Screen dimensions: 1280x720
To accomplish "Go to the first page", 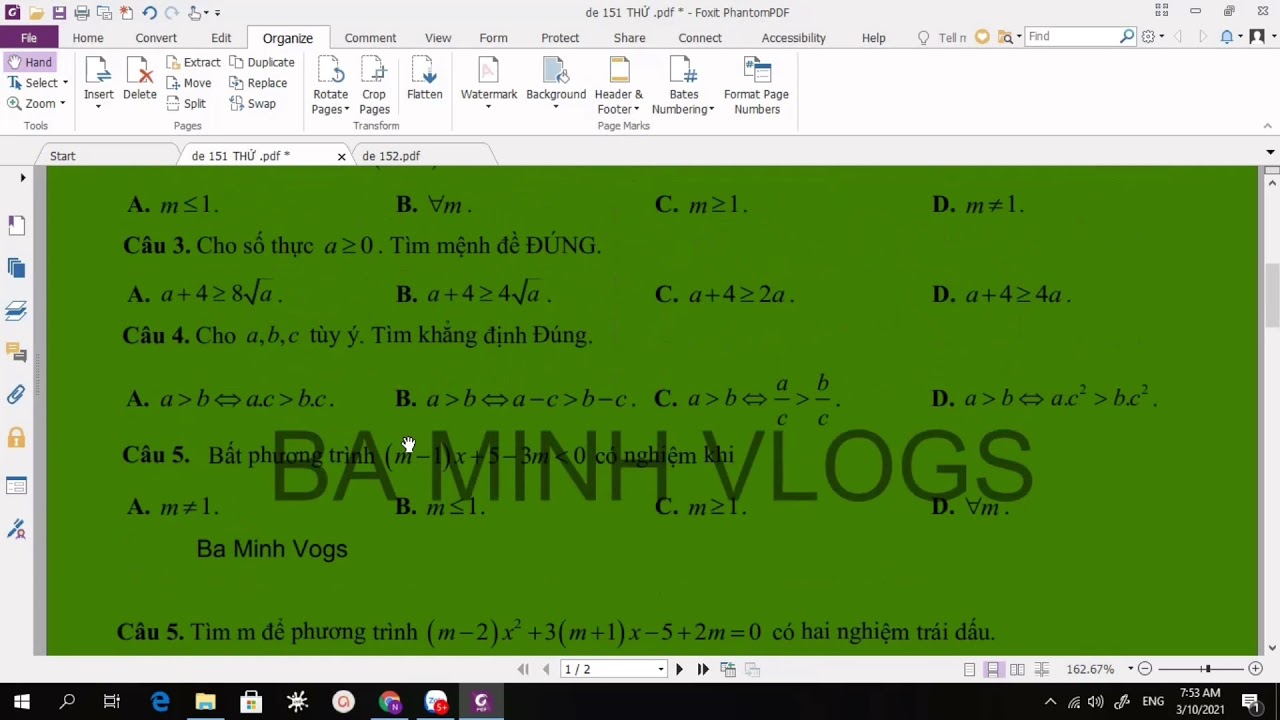I will (523, 669).
